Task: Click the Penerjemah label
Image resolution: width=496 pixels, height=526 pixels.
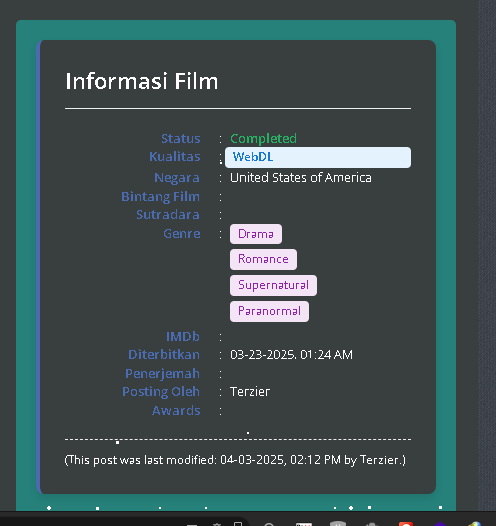Action: click(163, 374)
